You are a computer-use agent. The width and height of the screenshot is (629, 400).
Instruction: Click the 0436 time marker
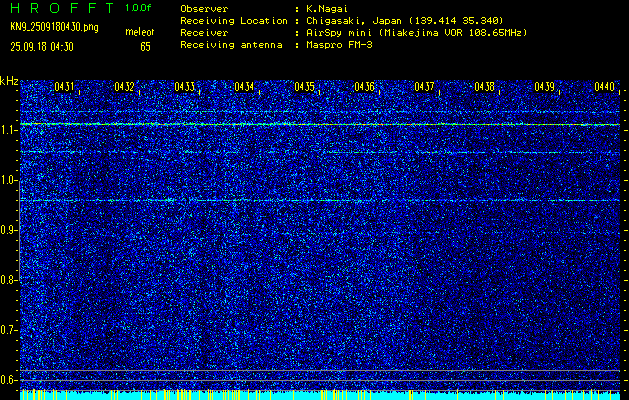(x=364, y=87)
